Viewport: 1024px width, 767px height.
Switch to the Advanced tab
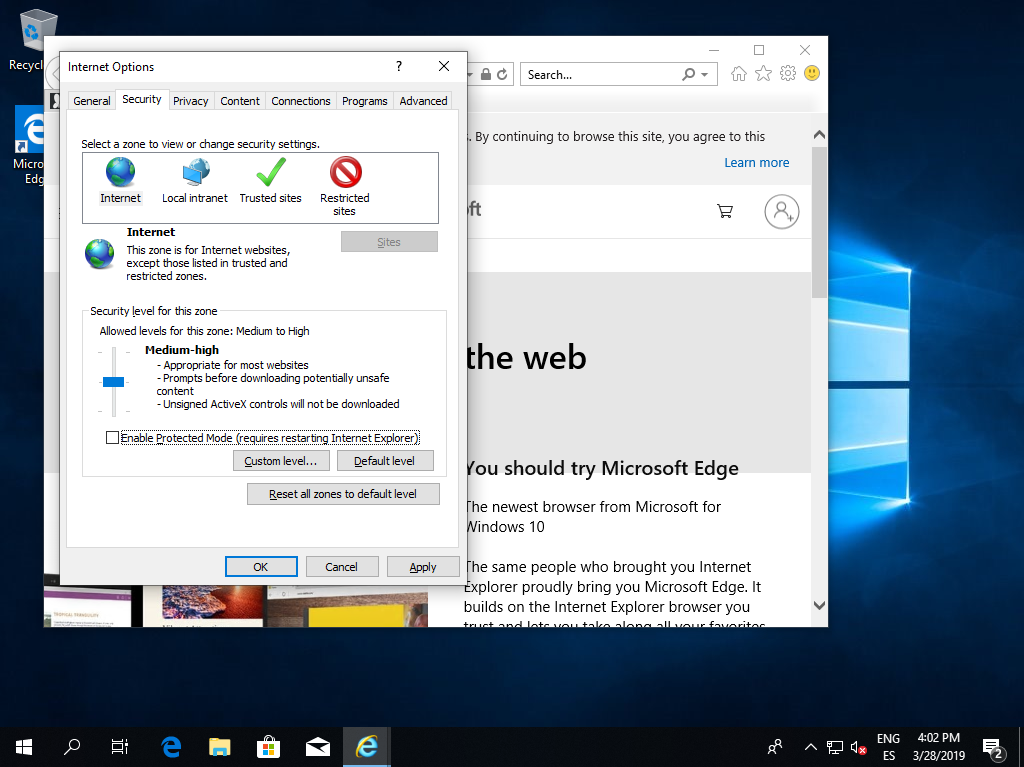423,101
